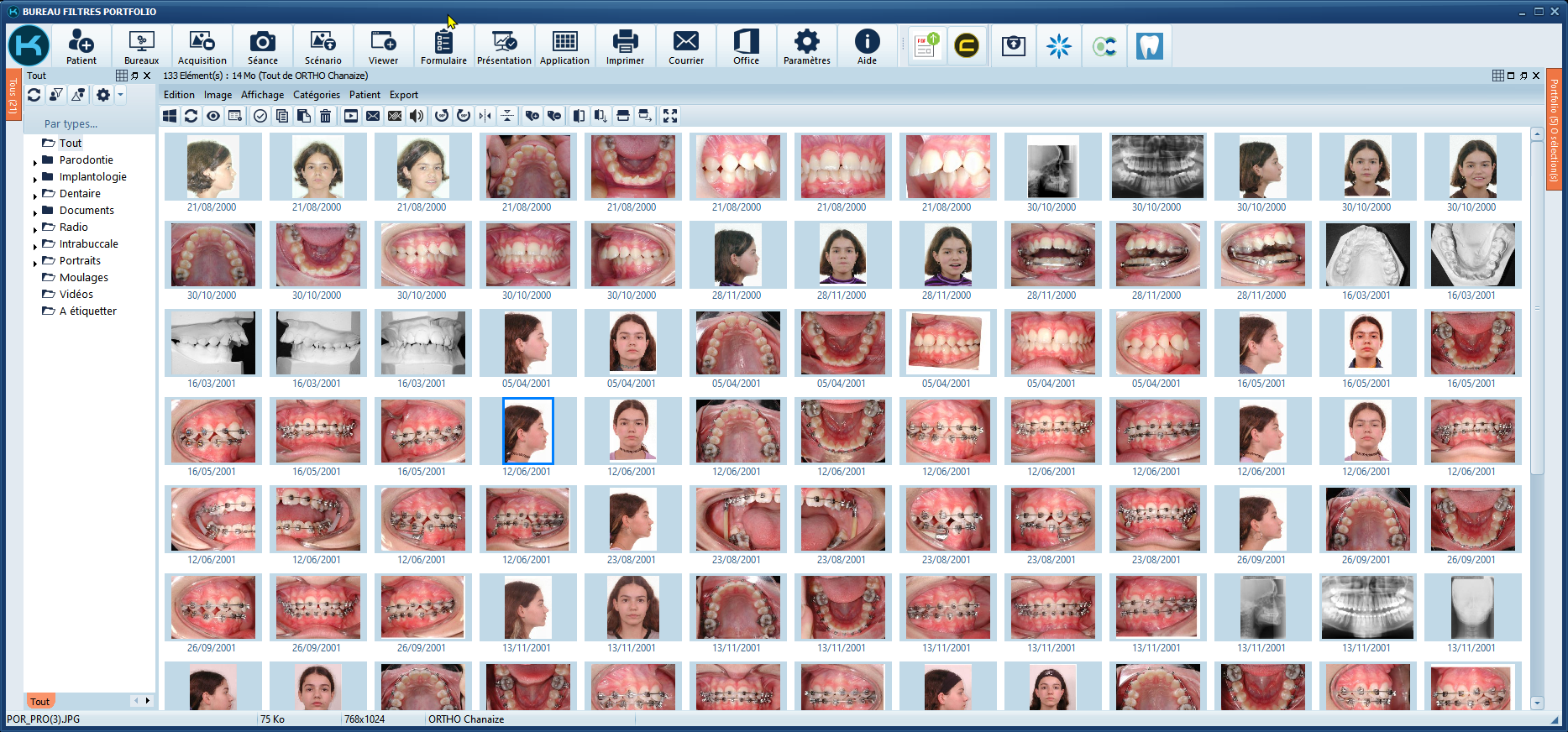Open the Bureaux toolbar button
The image size is (1568, 732).
coord(141,46)
